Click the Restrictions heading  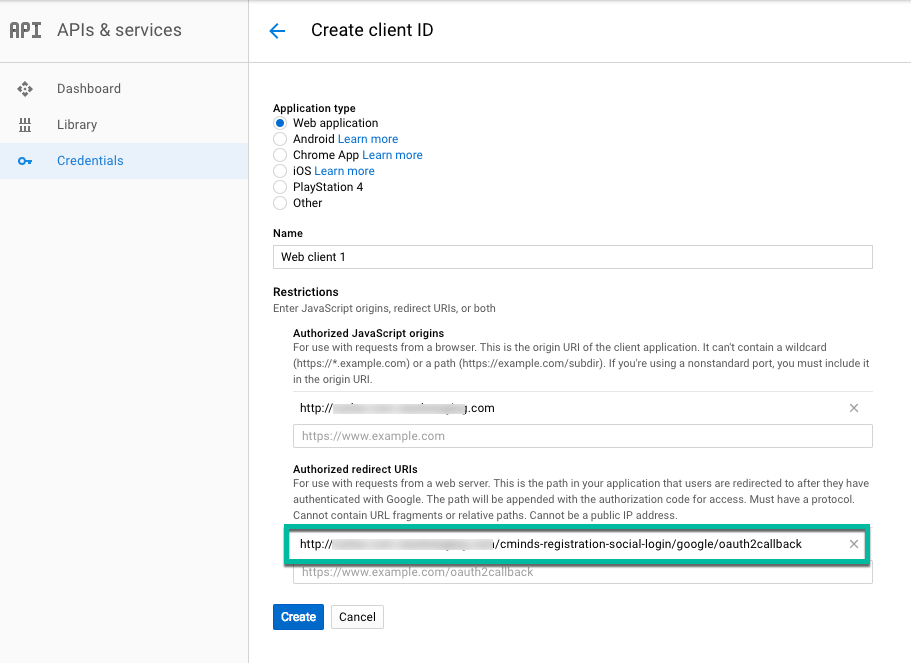point(306,292)
